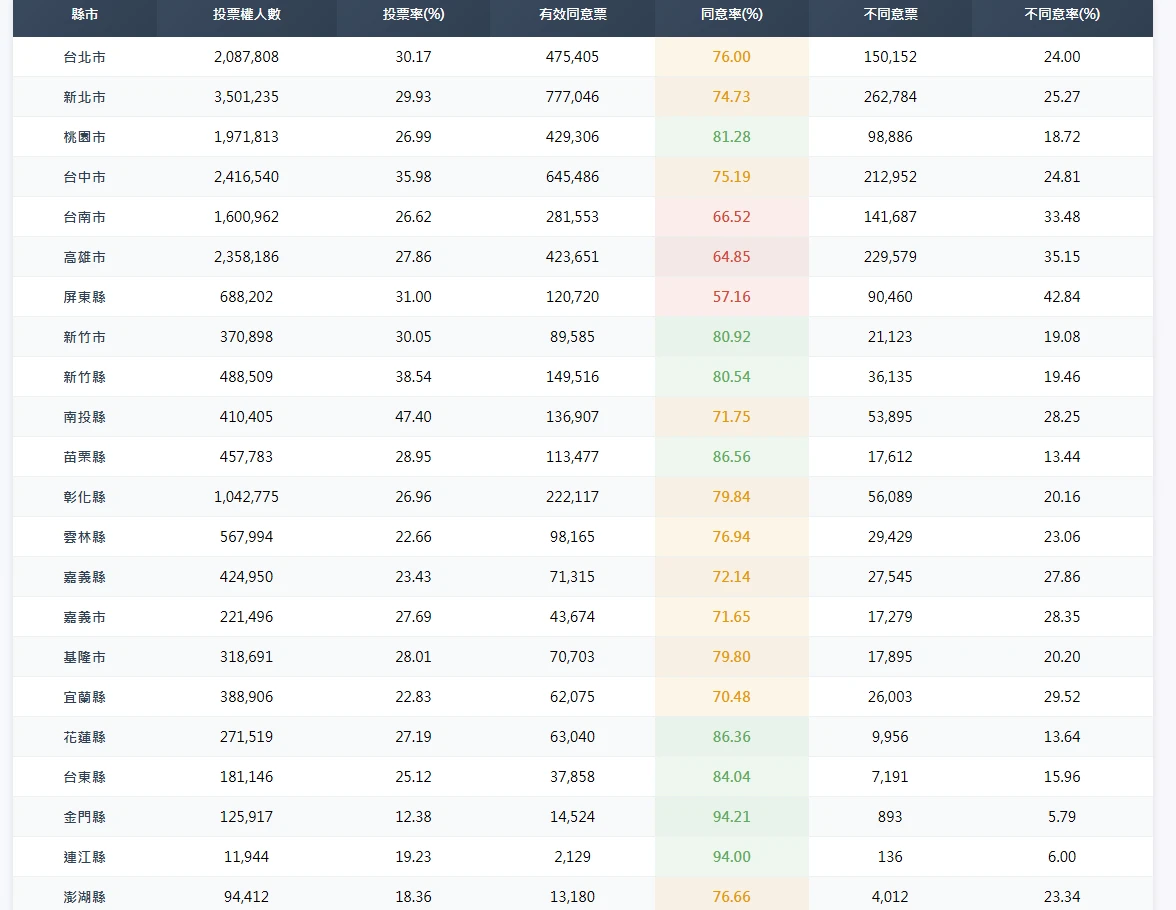Select the 新竹縣 row name
The width and height of the screenshot is (1176, 910).
[85, 377]
